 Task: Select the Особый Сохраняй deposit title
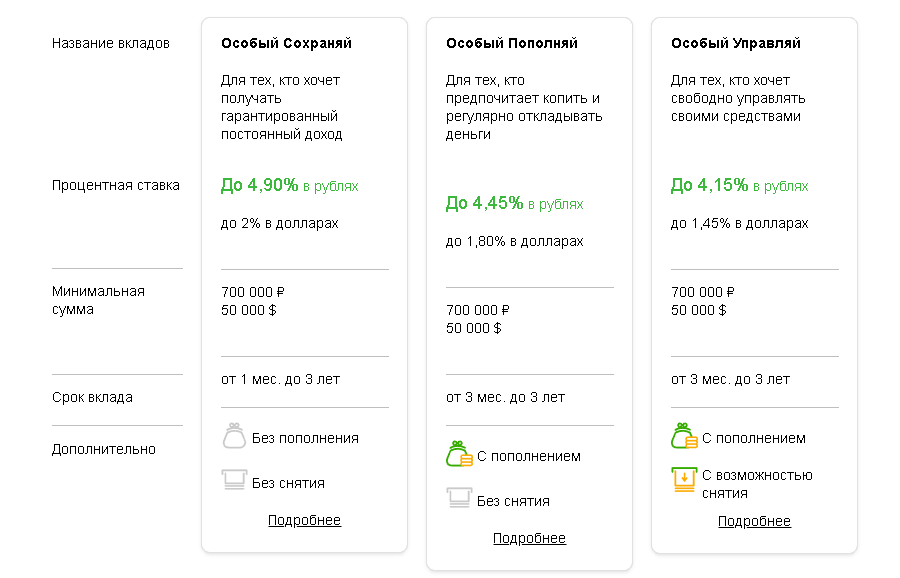(286, 43)
